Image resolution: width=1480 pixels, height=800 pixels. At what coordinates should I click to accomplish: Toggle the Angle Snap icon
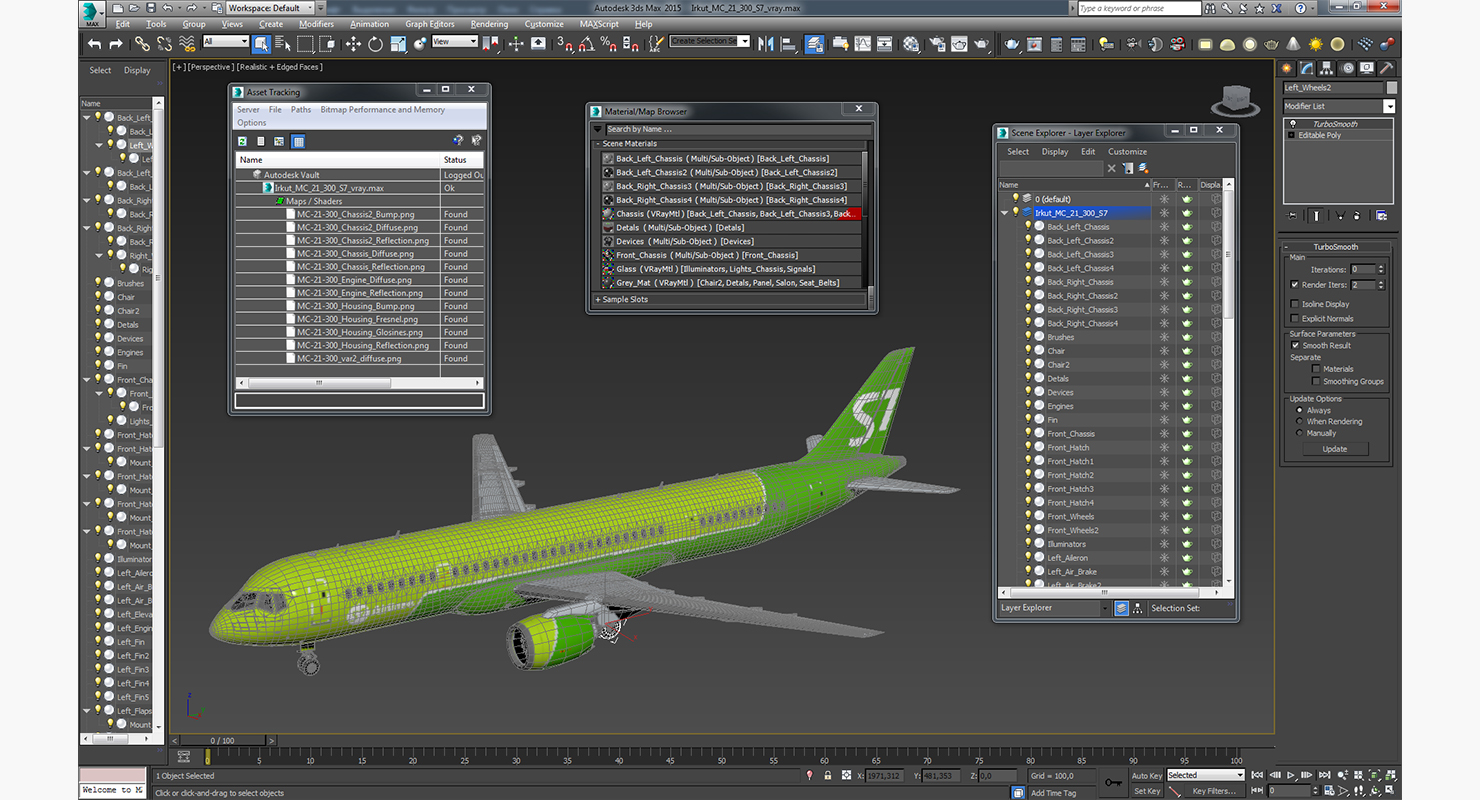click(x=587, y=43)
